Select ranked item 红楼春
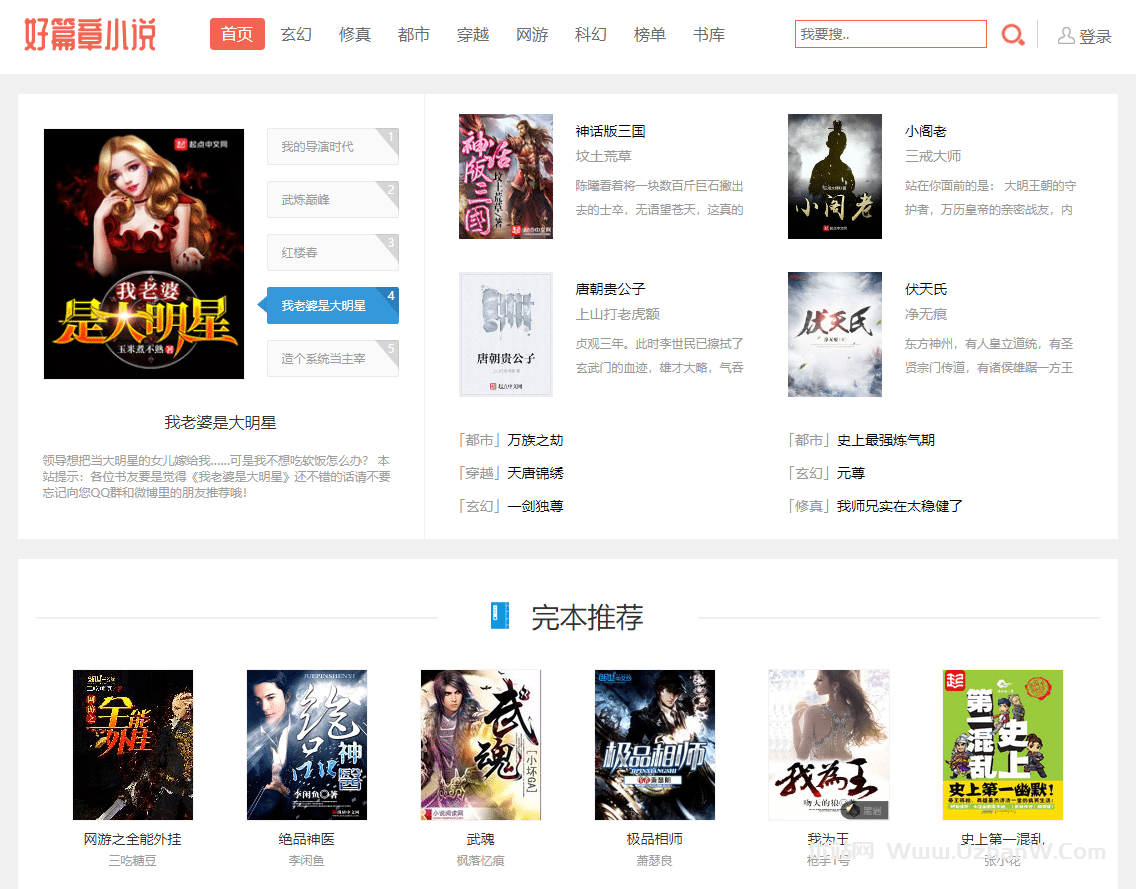 coord(333,252)
